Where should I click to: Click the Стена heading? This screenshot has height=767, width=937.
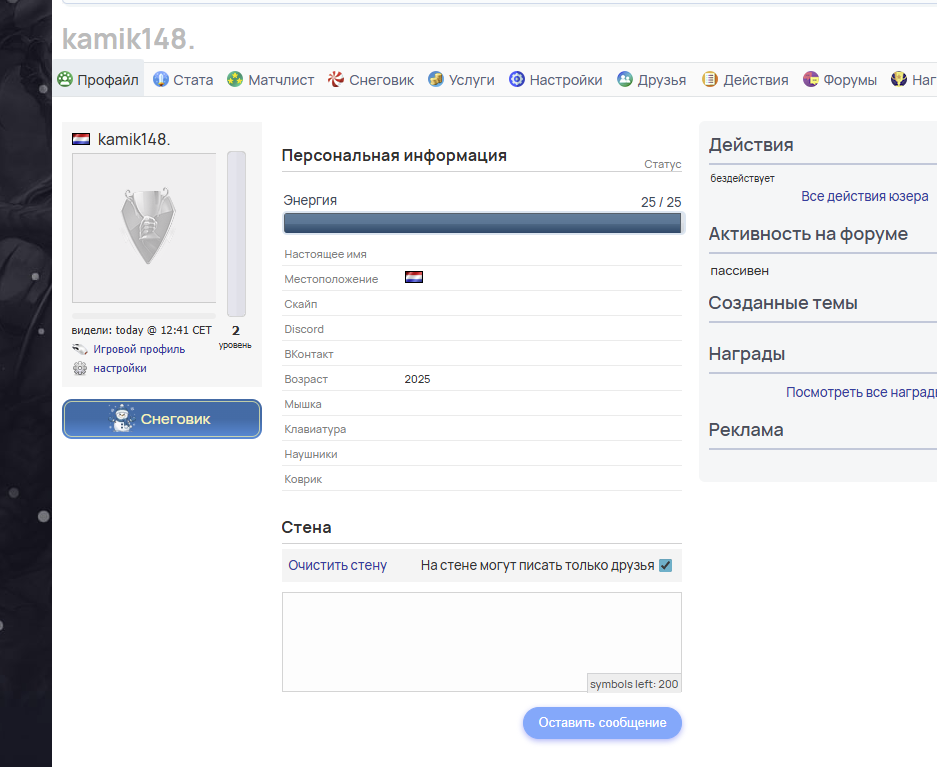306,527
